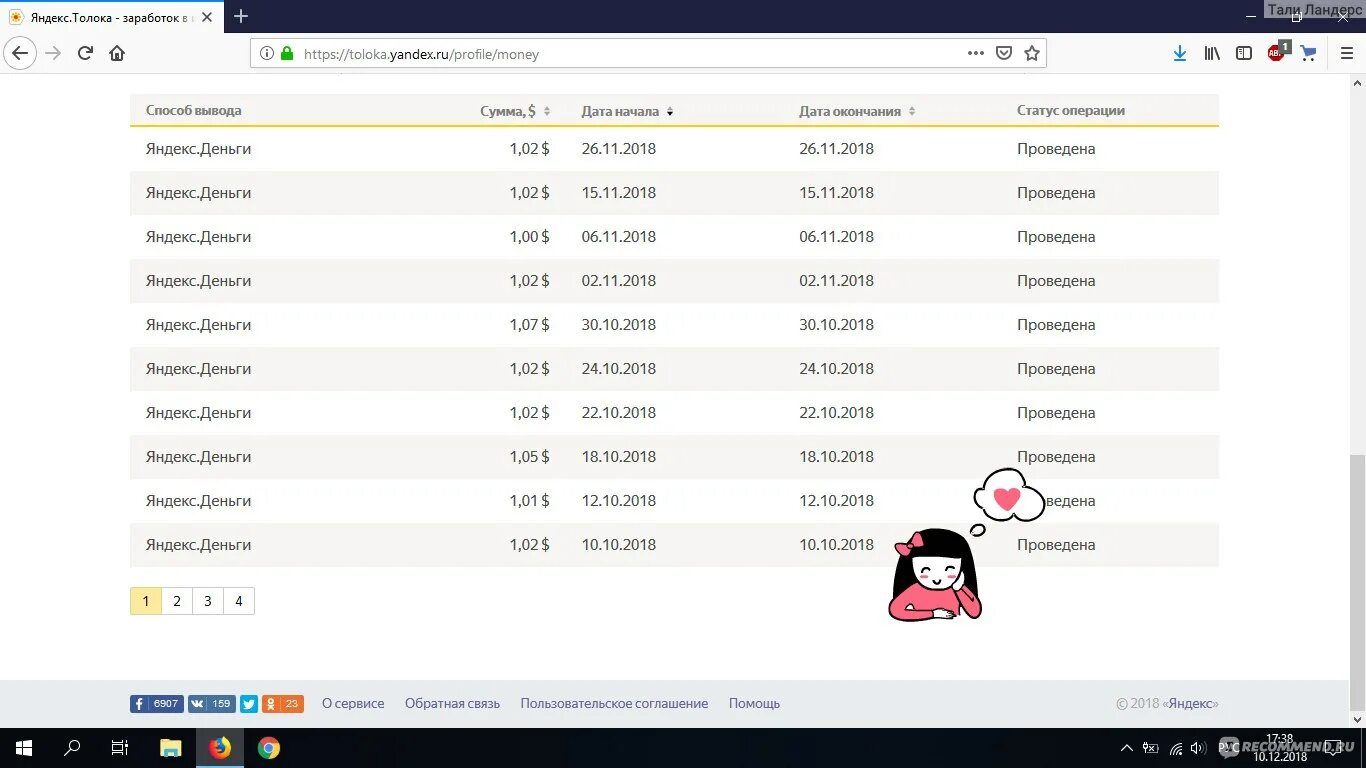
Task: Go to page 2 of withdrawals
Action: (x=177, y=601)
